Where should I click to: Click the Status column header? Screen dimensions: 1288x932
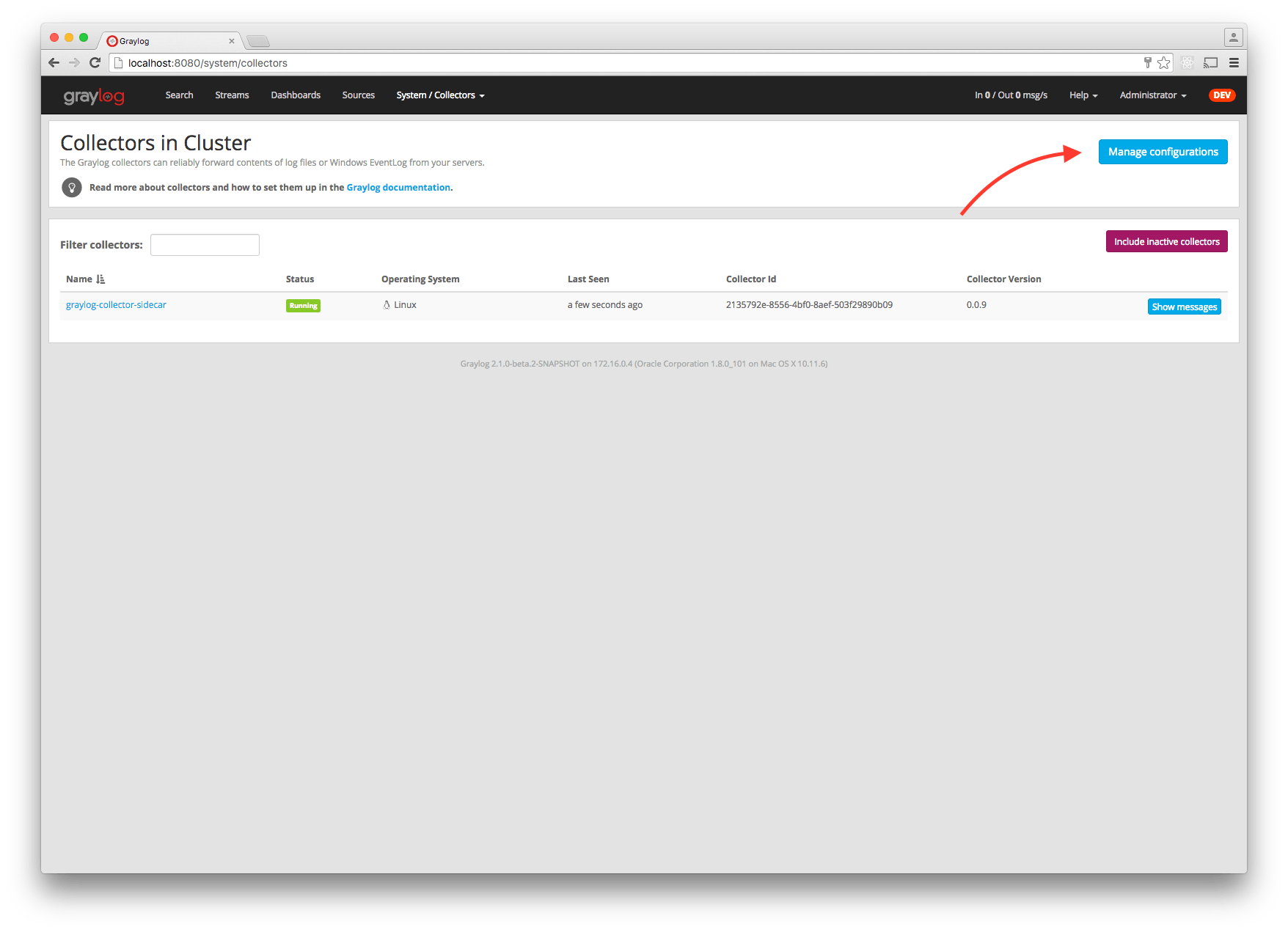(x=300, y=279)
